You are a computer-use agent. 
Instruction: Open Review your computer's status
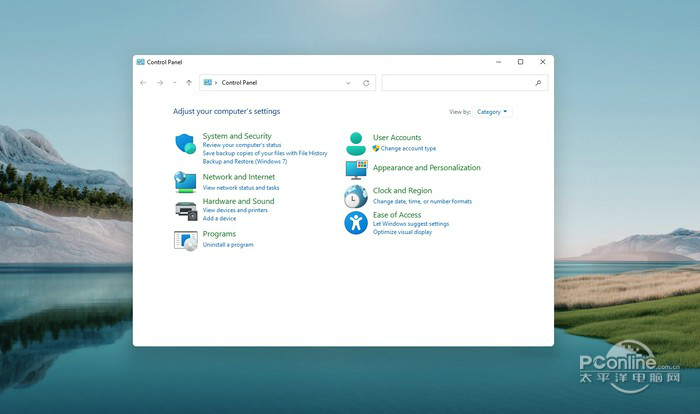[242, 145]
